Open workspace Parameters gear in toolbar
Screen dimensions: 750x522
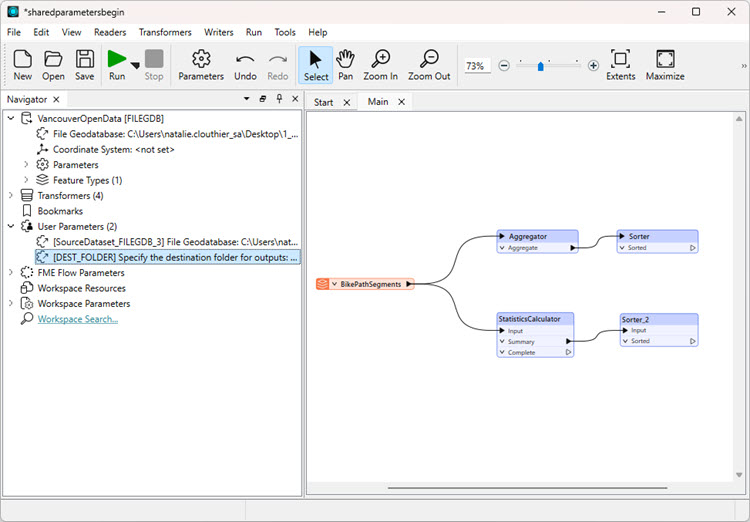201,65
